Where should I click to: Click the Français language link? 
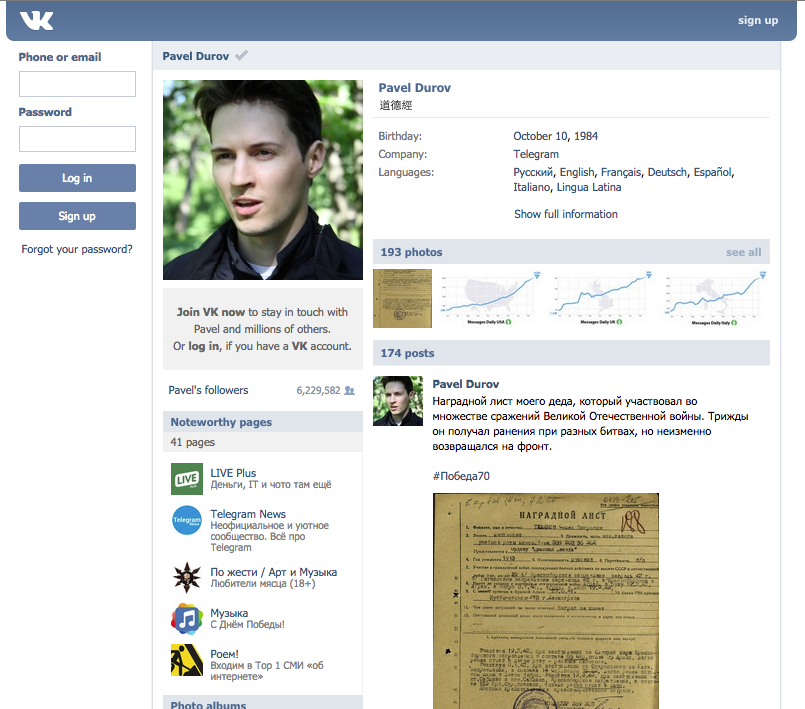[621, 172]
